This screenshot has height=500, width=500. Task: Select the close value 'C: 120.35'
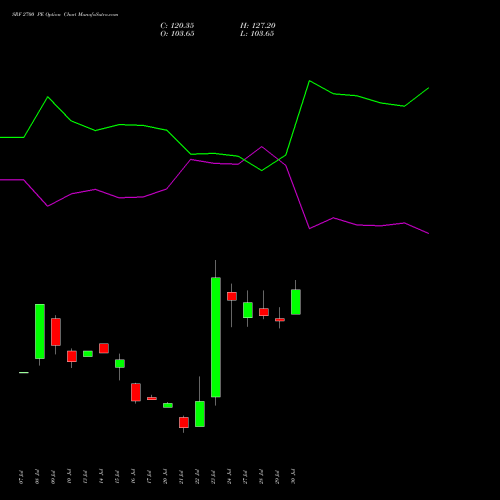[x=177, y=26]
